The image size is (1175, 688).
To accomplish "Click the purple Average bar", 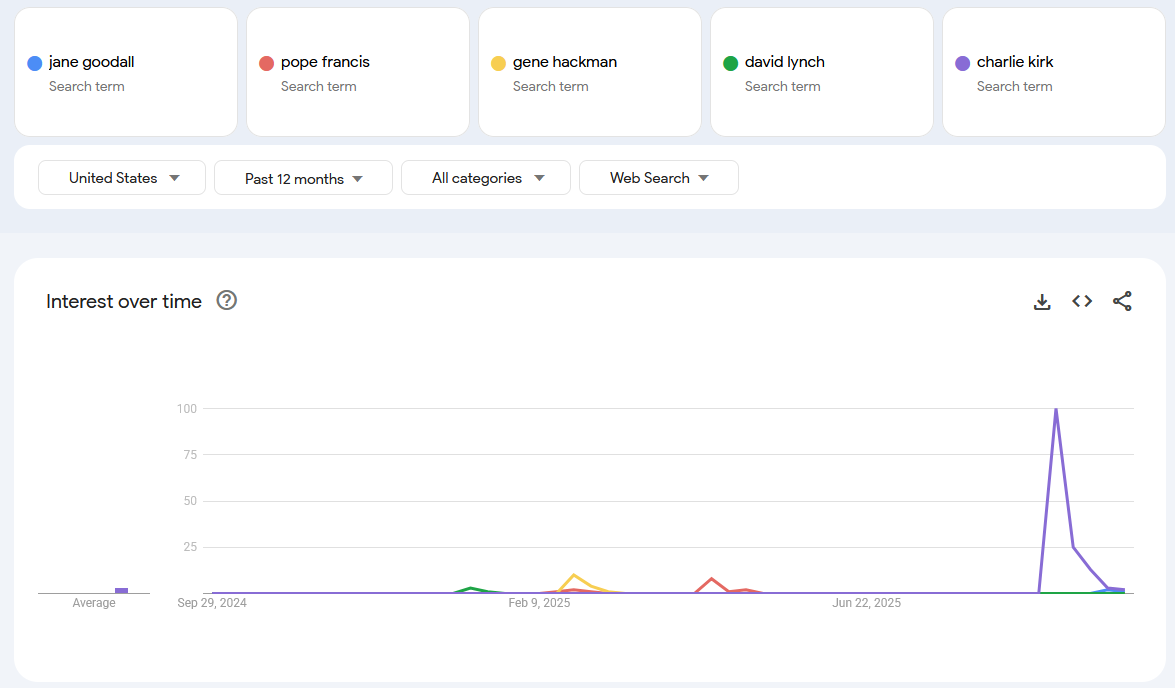I will (x=121, y=590).
